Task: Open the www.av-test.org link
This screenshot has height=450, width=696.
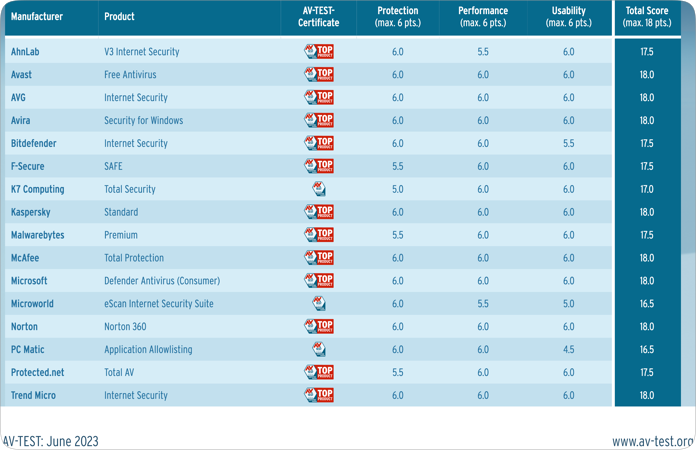Action: [x=652, y=441]
